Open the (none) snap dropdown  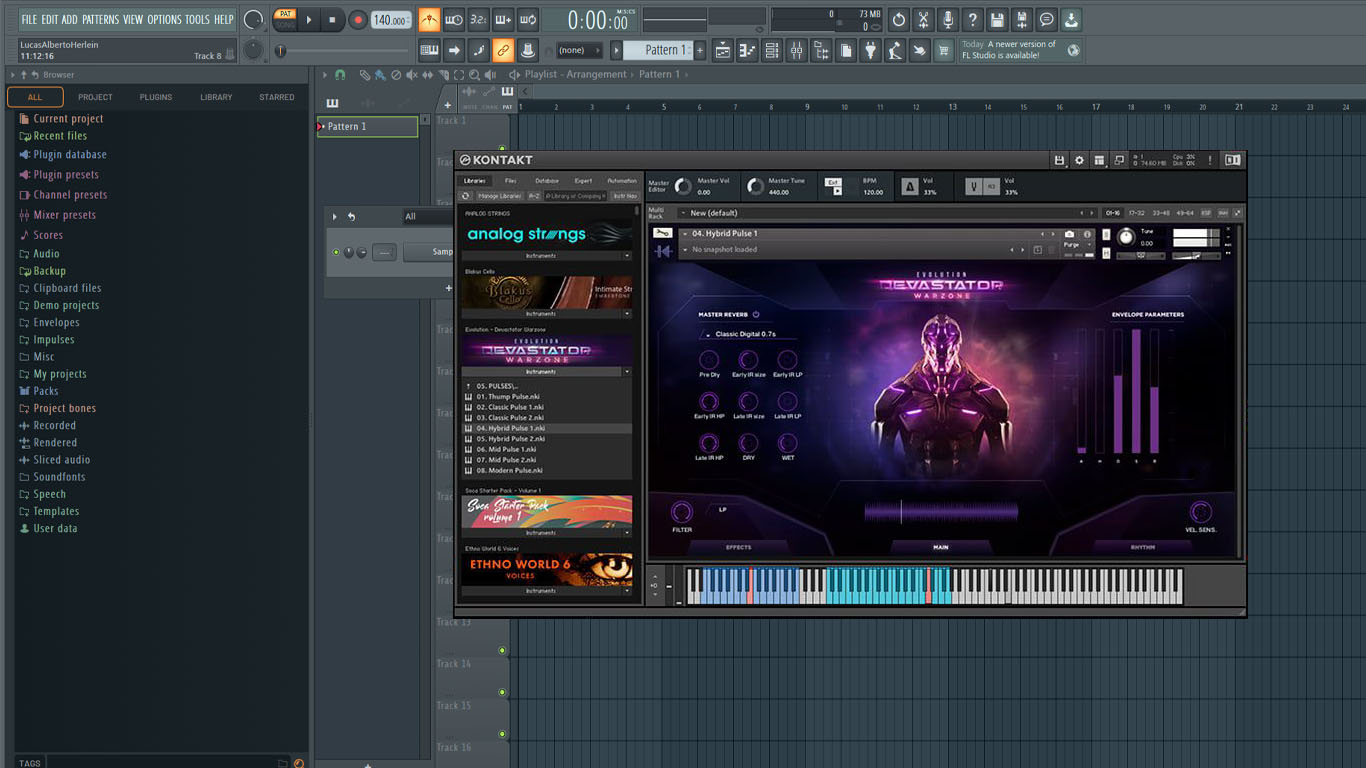578,50
